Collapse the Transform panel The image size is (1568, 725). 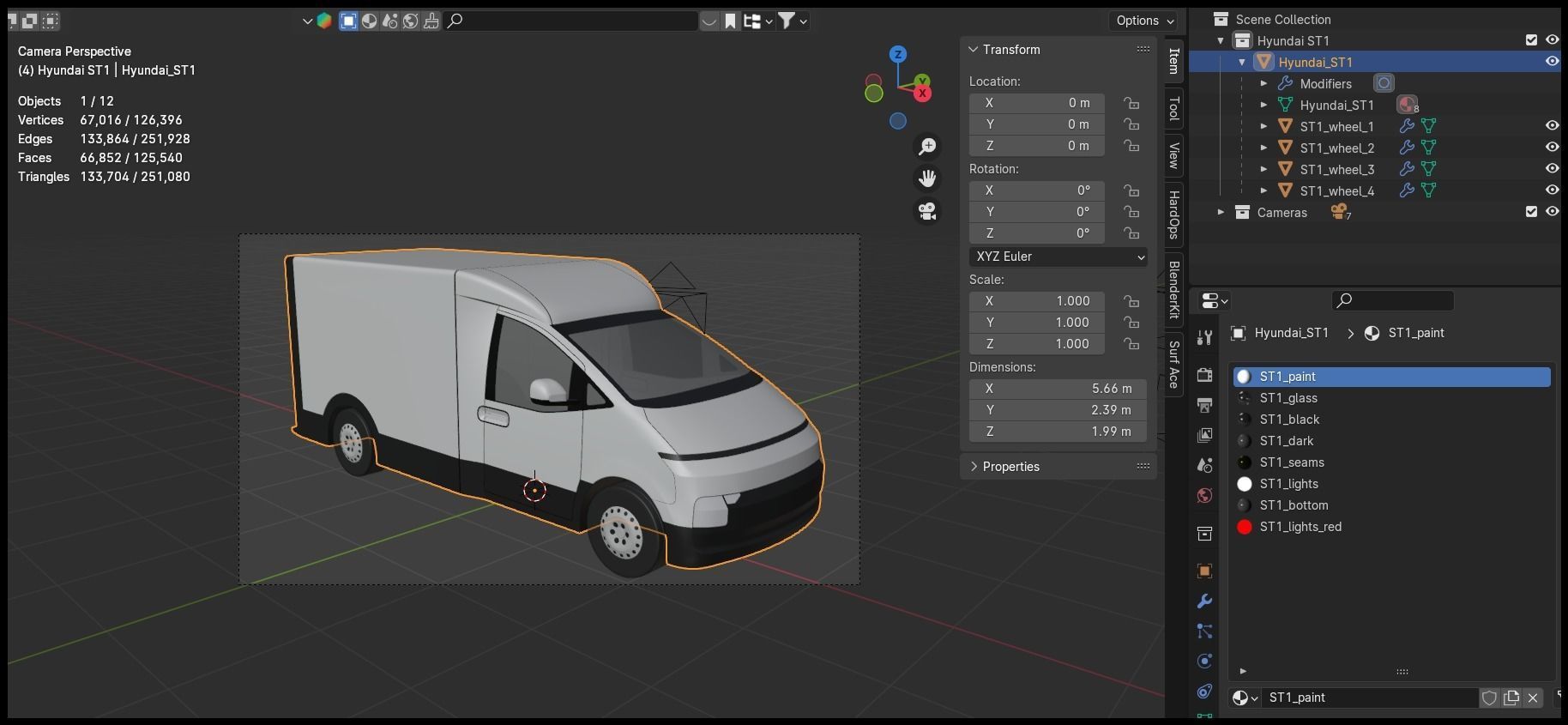974,50
